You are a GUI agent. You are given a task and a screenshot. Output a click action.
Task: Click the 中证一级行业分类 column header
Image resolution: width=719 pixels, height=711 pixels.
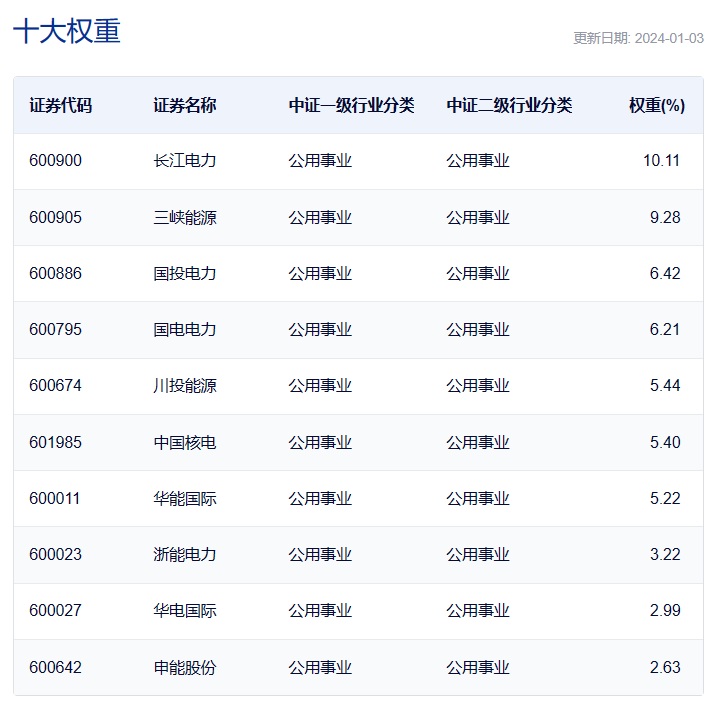(x=351, y=105)
